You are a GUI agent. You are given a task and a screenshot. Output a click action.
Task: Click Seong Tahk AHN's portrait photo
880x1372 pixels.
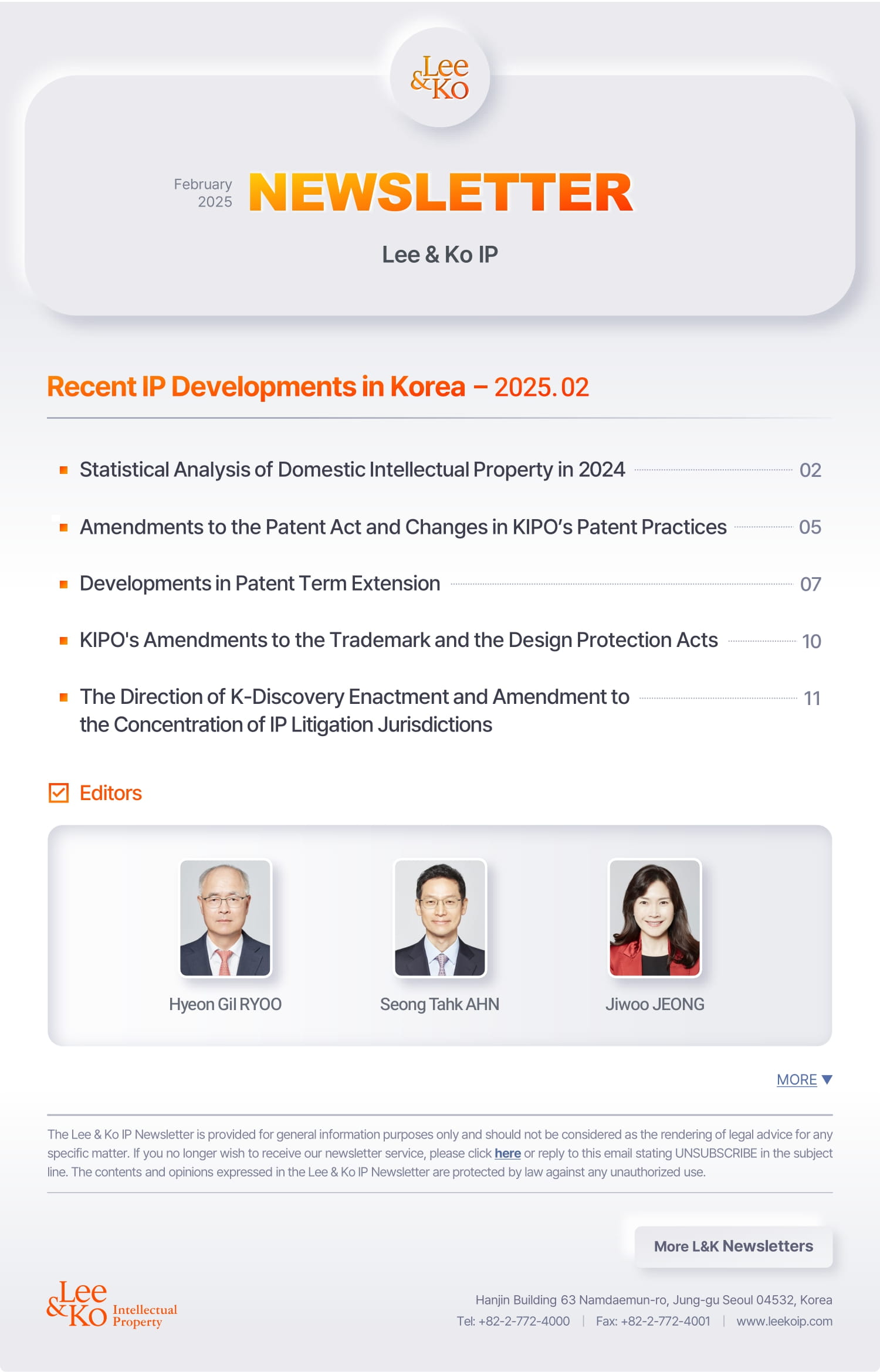(x=440, y=918)
